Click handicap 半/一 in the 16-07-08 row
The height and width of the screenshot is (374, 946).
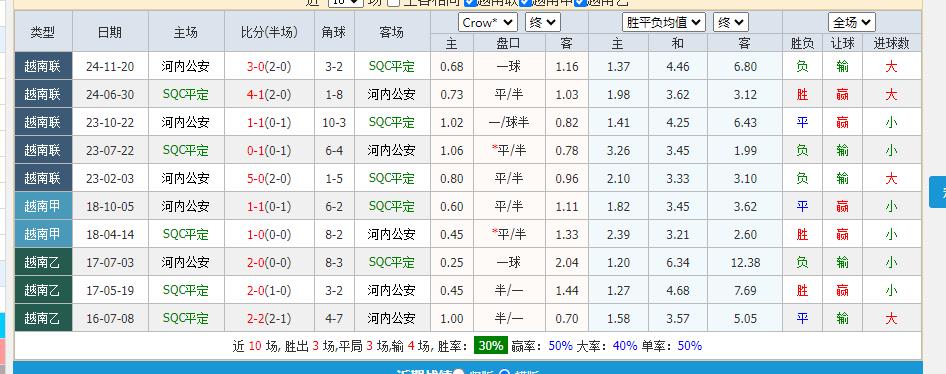[509, 318]
